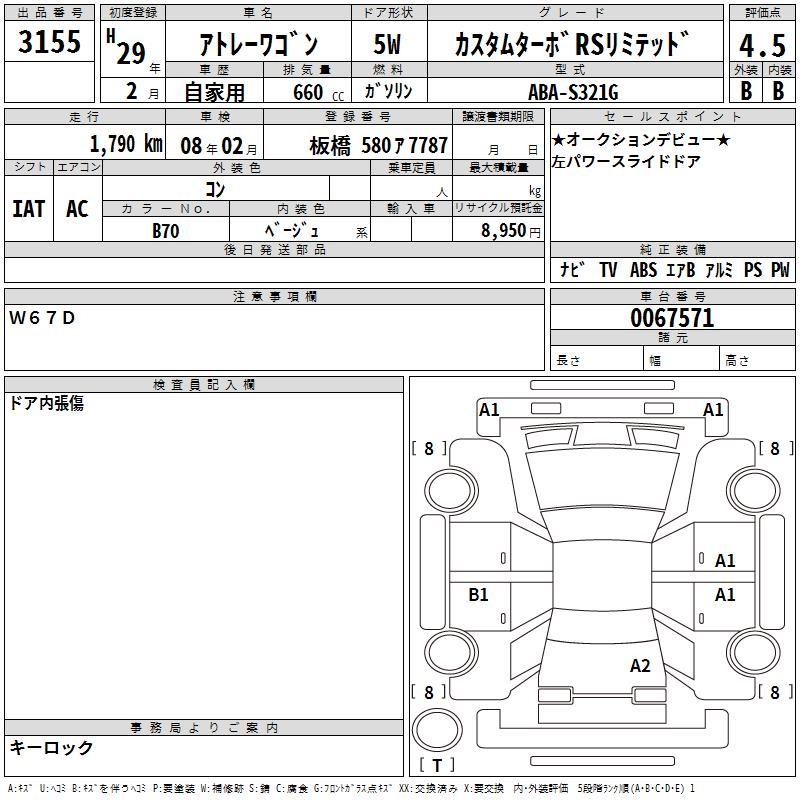800x800 pixels.
Task: Click the 検査員記入欄 header
Action: [x=204, y=385]
